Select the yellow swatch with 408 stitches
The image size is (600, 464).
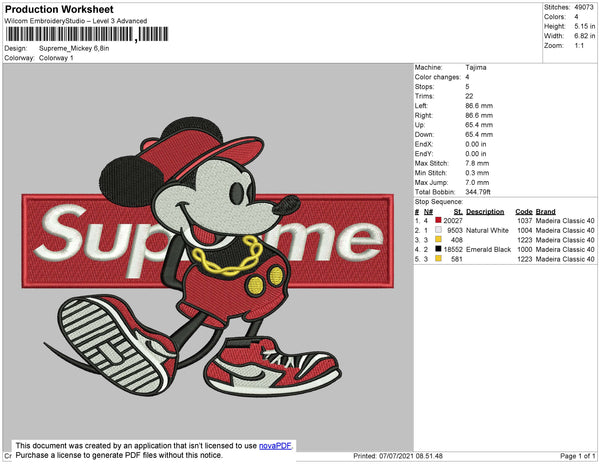point(438,239)
